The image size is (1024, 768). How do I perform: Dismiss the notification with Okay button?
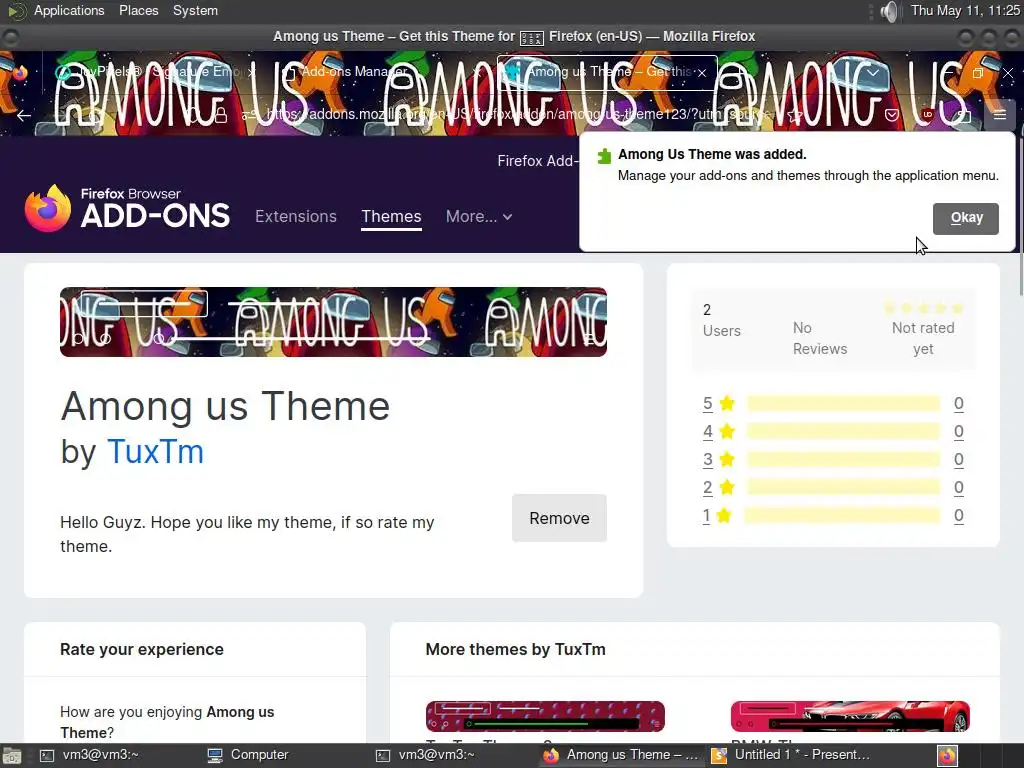coord(965,218)
